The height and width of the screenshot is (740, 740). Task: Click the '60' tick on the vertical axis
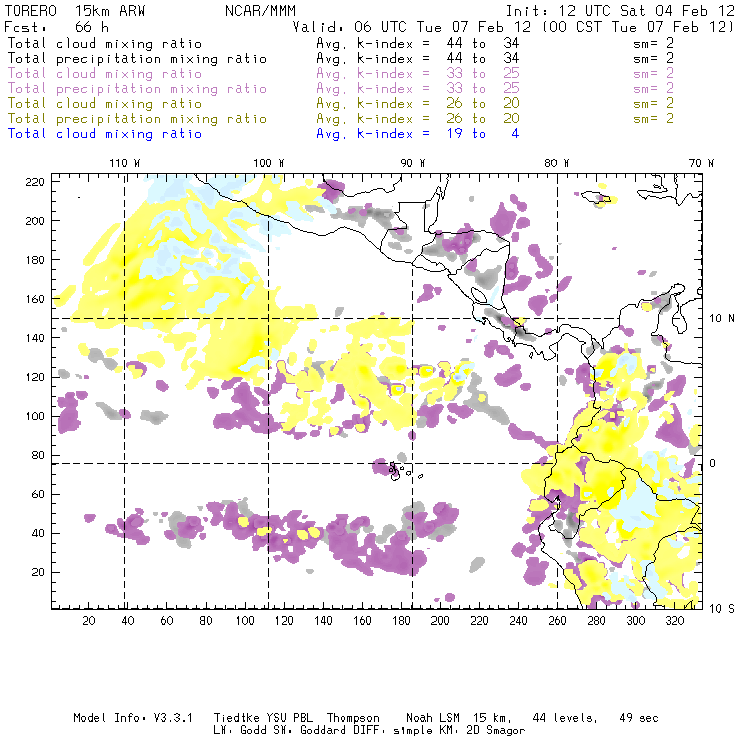38,494
